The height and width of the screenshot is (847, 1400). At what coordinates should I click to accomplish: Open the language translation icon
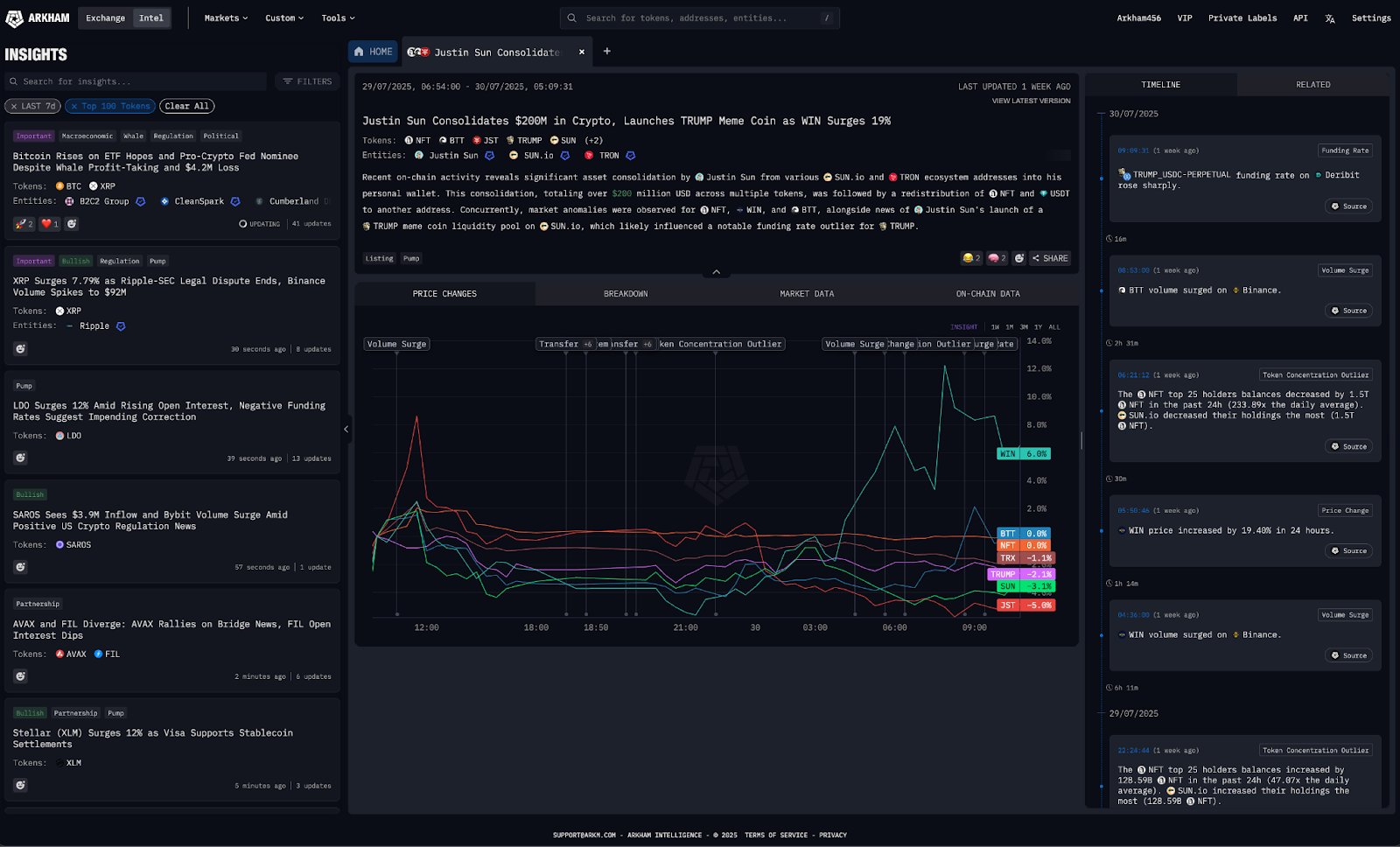(x=1330, y=18)
